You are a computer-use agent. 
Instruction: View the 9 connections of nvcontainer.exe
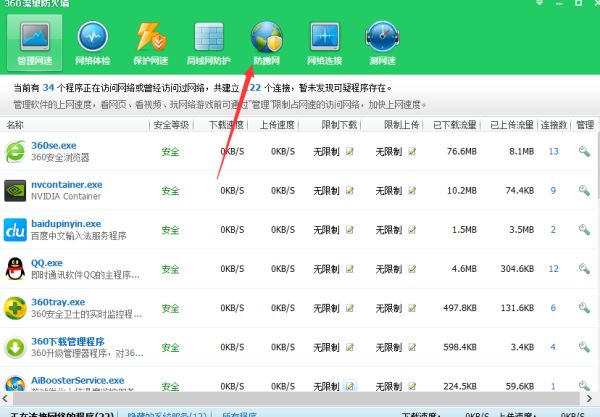(x=553, y=191)
